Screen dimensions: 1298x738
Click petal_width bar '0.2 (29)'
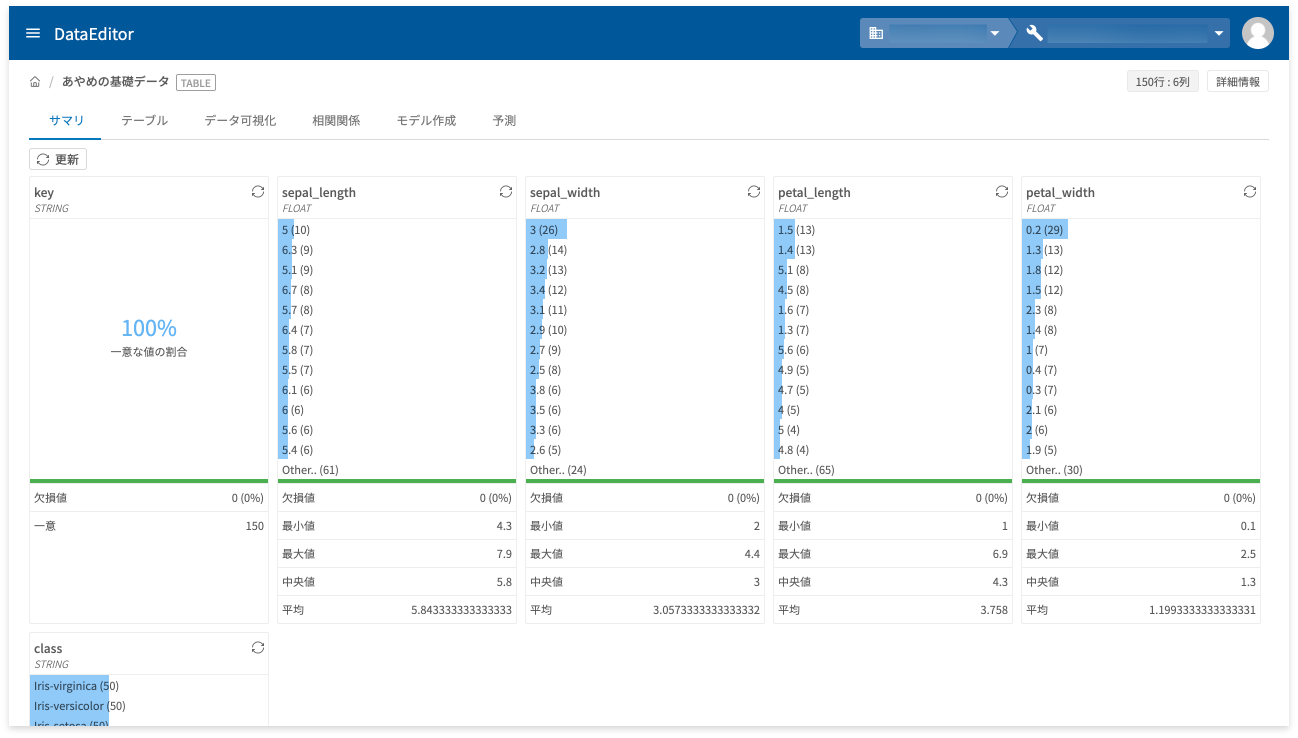tap(1140, 230)
